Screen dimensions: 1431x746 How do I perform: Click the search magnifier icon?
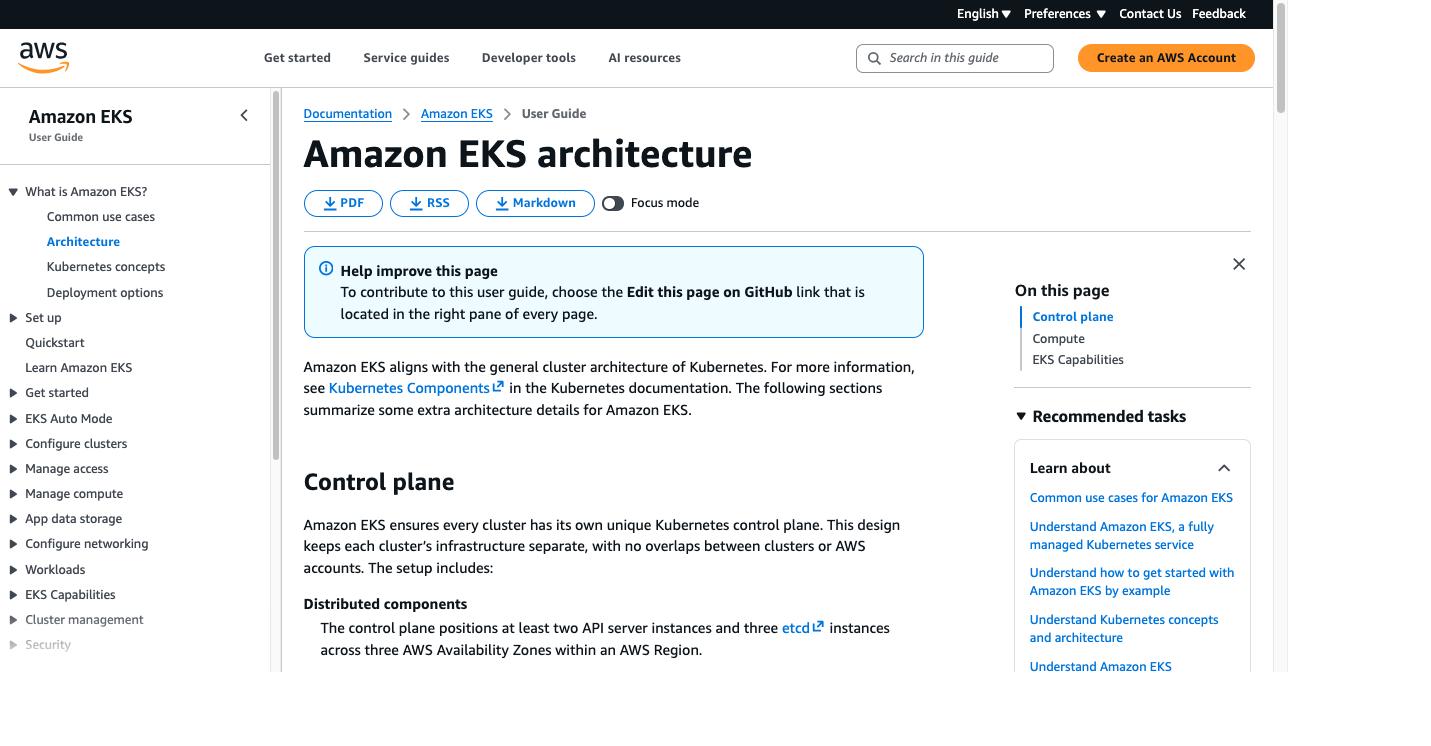pyautogui.click(x=874, y=58)
